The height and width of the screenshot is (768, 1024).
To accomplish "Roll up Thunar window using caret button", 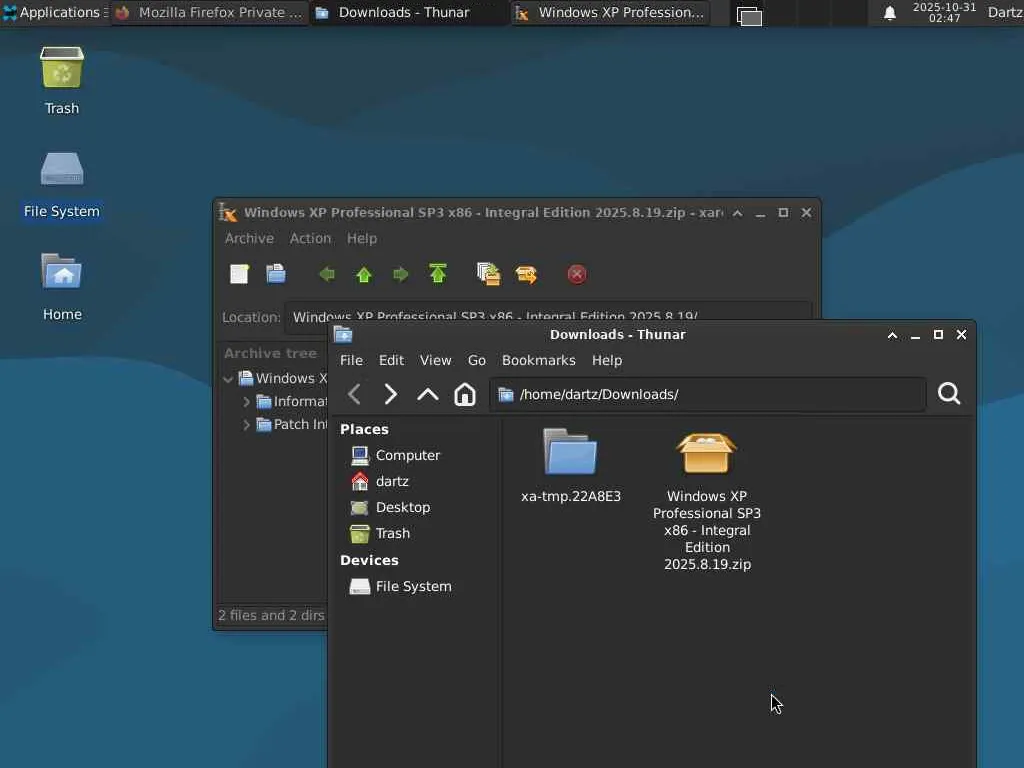I will tap(892, 335).
